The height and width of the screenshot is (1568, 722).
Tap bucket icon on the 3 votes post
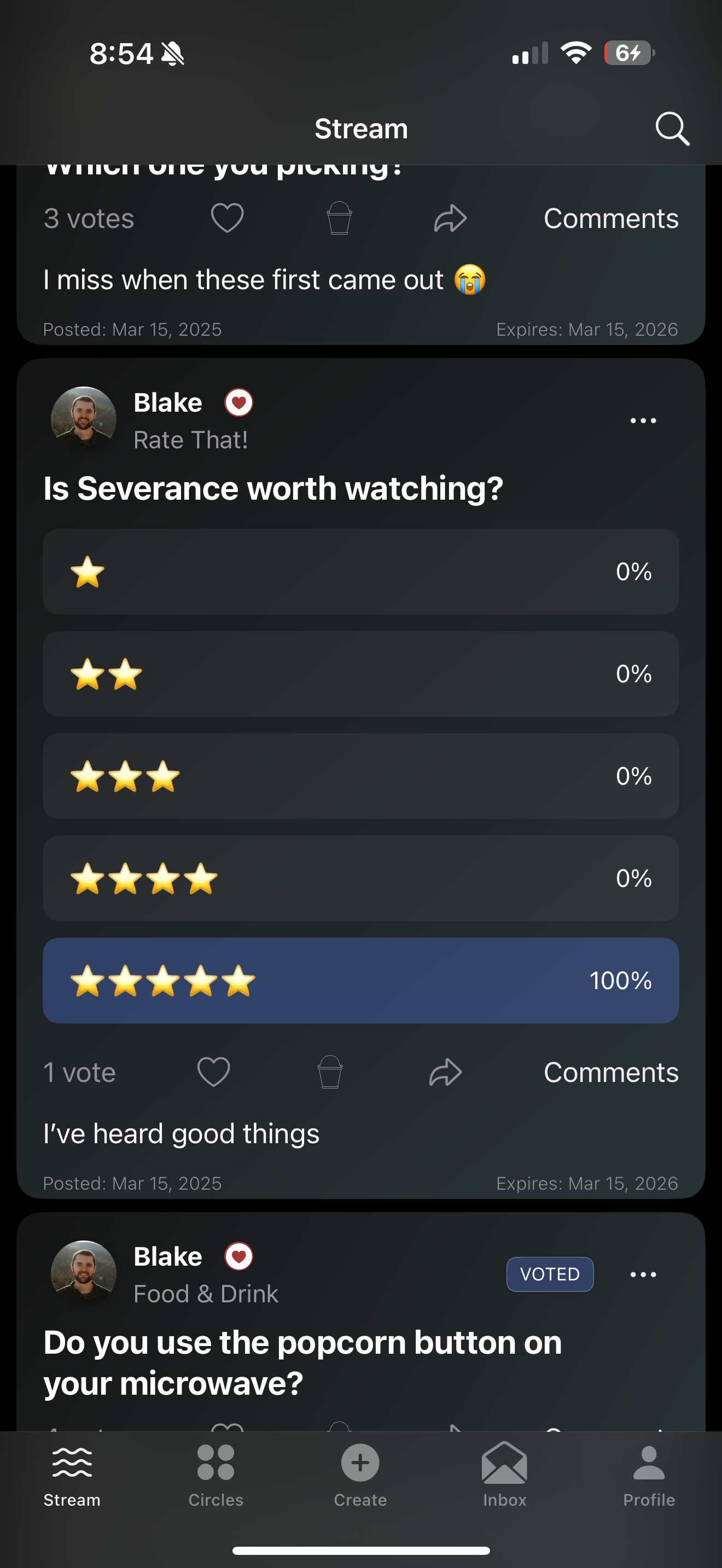[339, 218]
